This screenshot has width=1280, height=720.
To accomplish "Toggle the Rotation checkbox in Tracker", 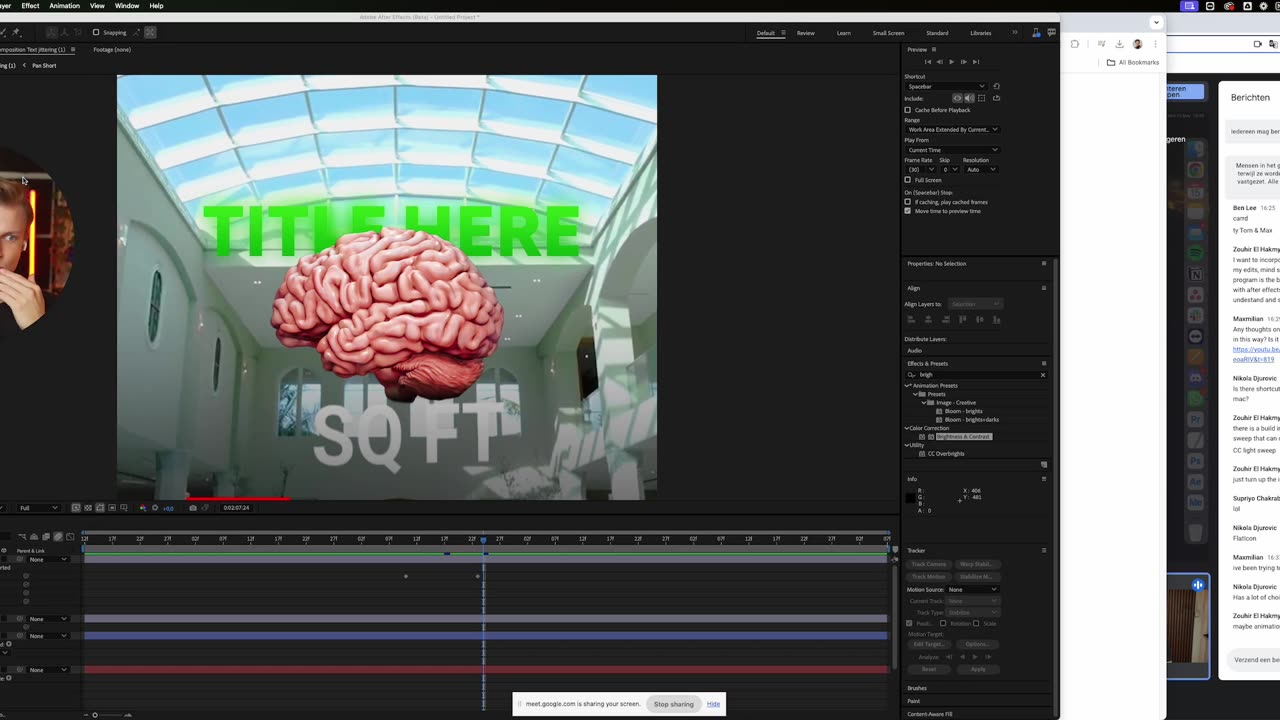I will tap(943, 623).
